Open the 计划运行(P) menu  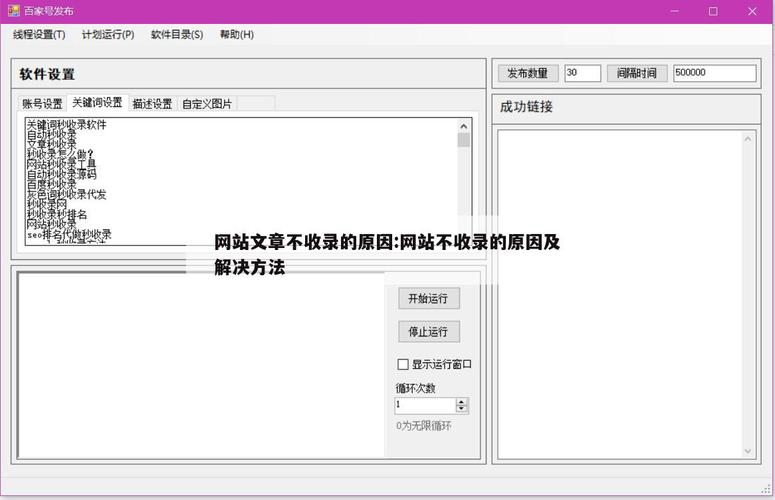click(108, 35)
